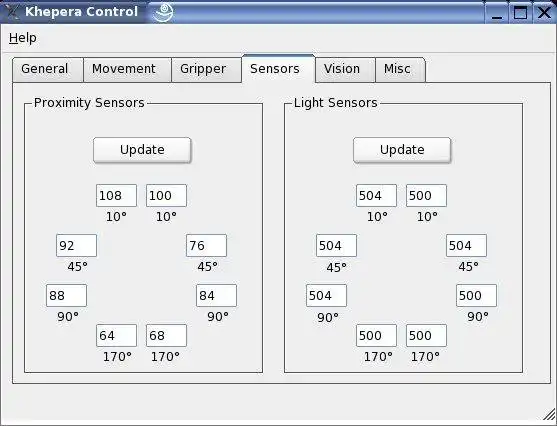Click the 10° label under proximity 108
This screenshot has width=557, height=426.
[116, 216]
